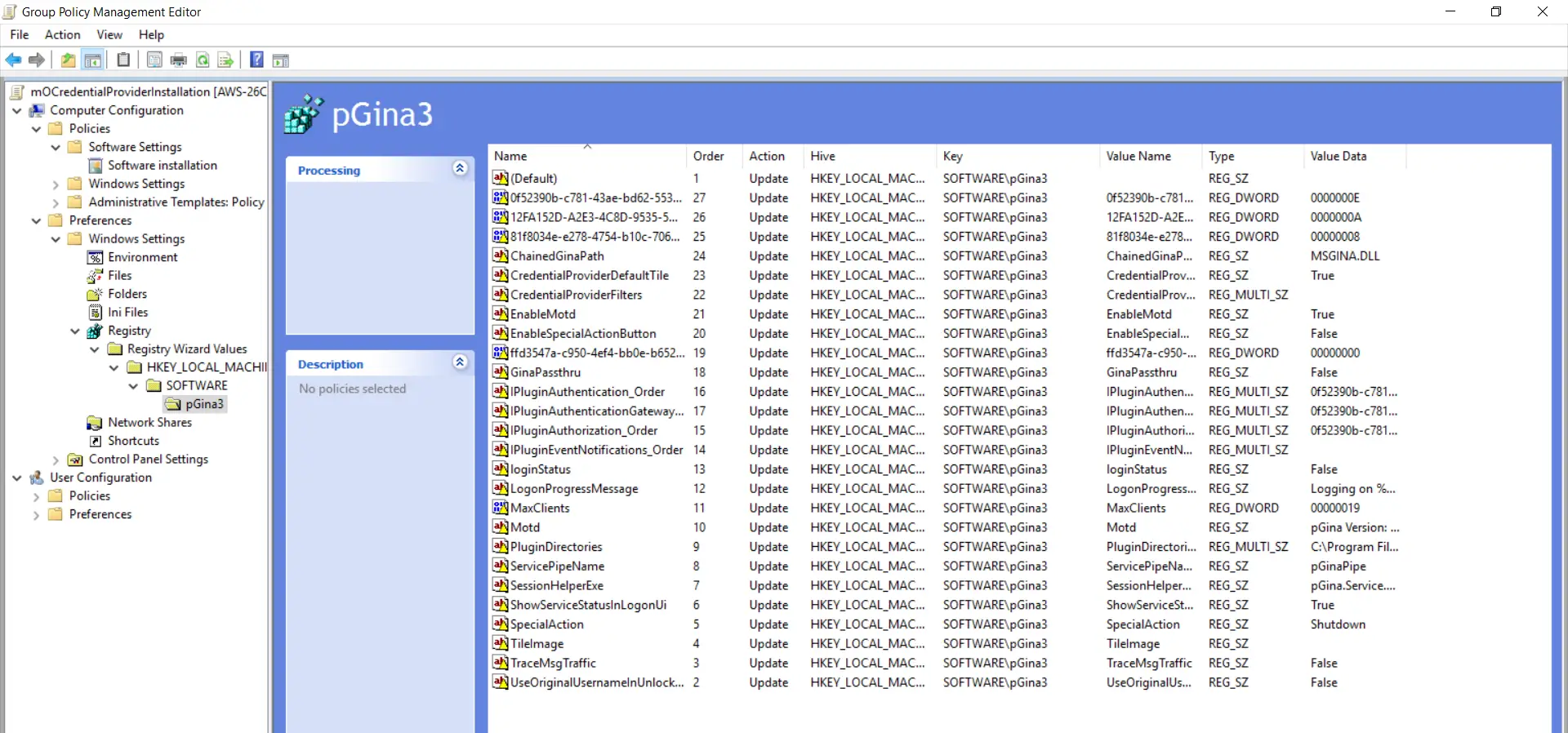Click the Computer Configuration icon
Screen dimensions: 1568x733
click(x=37, y=110)
